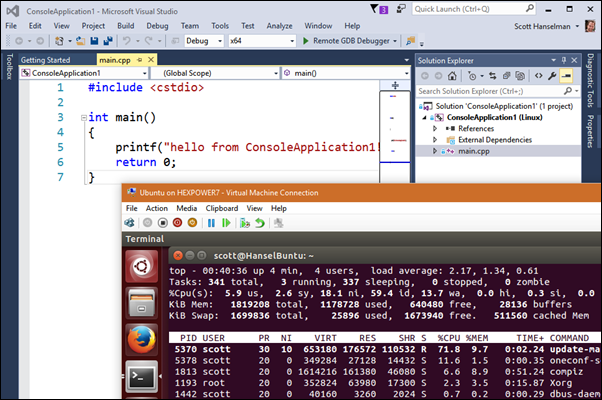Open Terminal icon in Ubuntu launcher
The image size is (602, 400).
[x=141, y=377]
